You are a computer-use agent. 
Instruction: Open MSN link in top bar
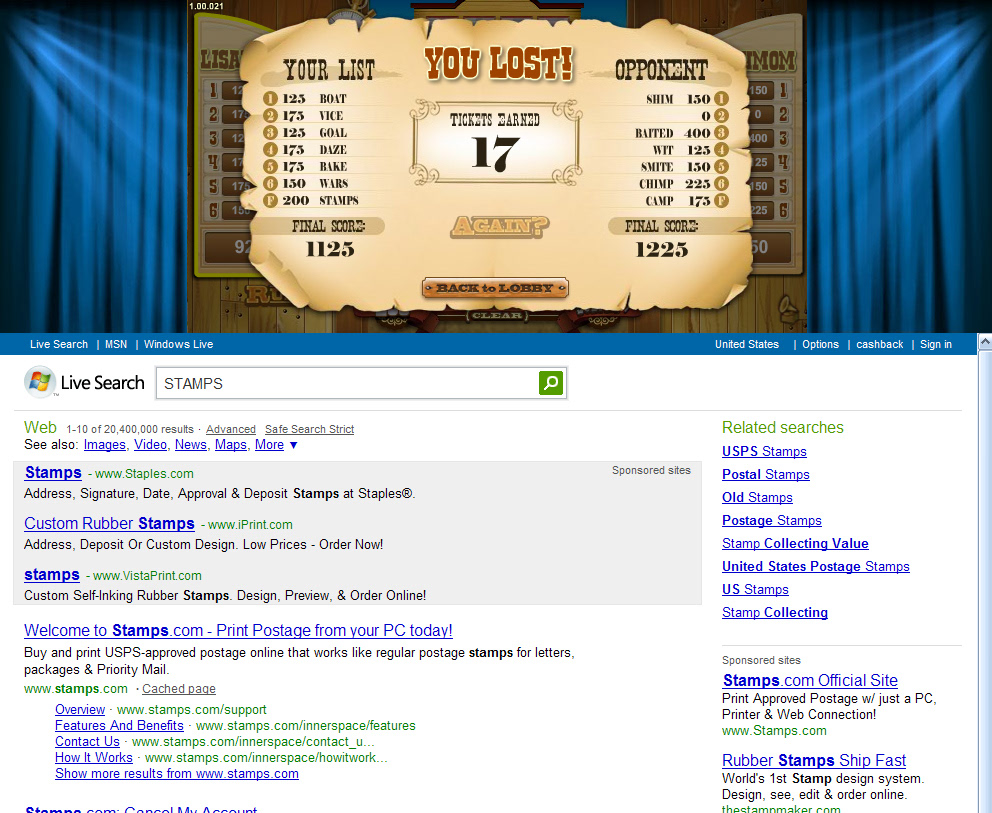(116, 344)
